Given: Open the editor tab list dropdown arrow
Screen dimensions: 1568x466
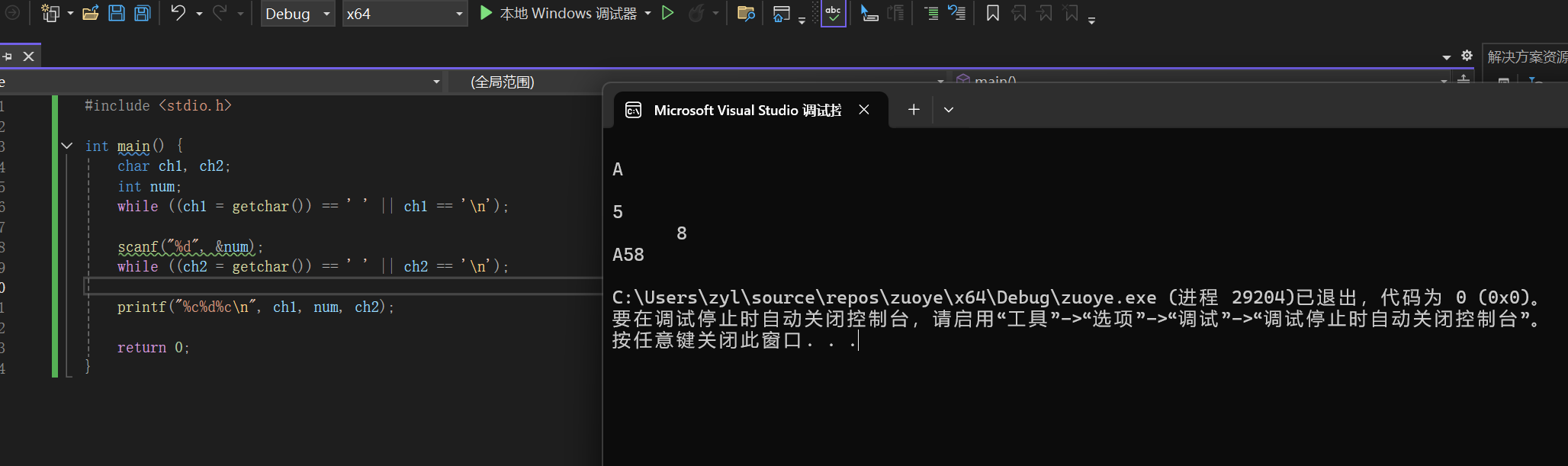Looking at the screenshot, I should pyautogui.click(x=1446, y=57).
